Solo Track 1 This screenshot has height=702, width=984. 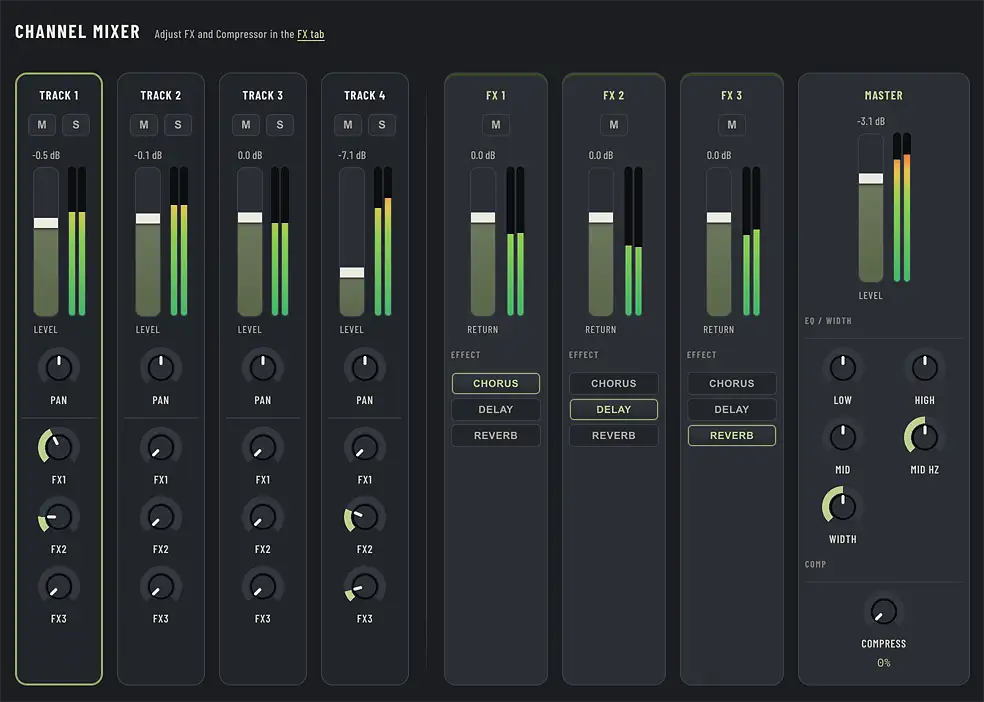coord(76,125)
